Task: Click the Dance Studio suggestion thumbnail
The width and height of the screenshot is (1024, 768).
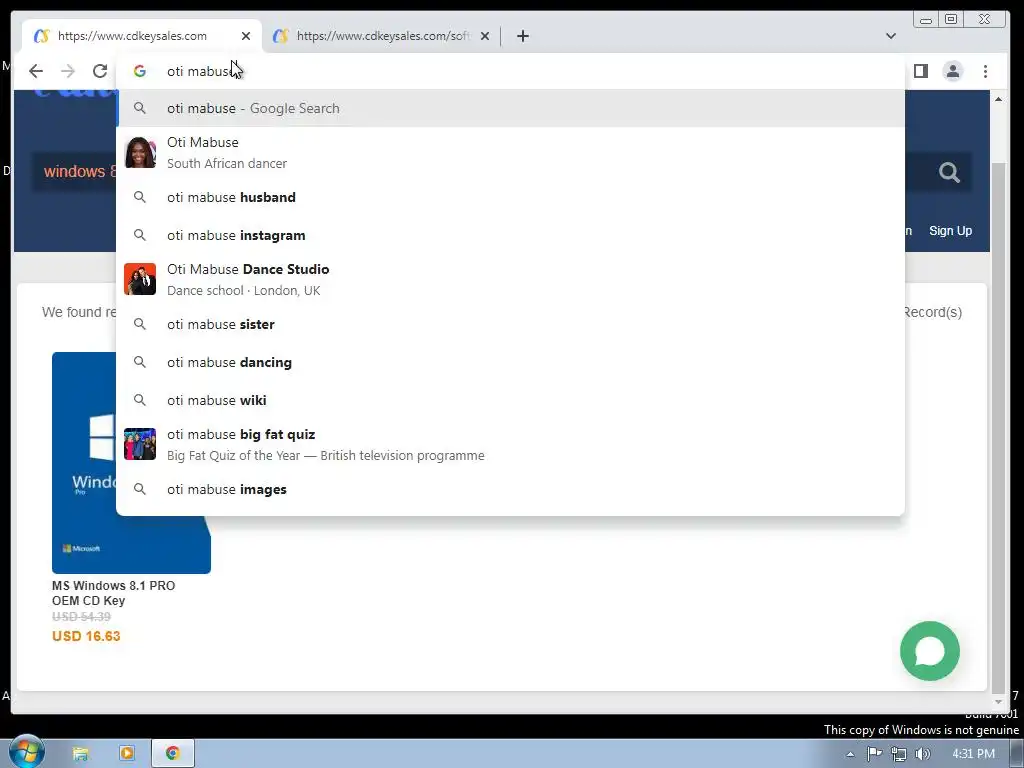Action: 140,280
